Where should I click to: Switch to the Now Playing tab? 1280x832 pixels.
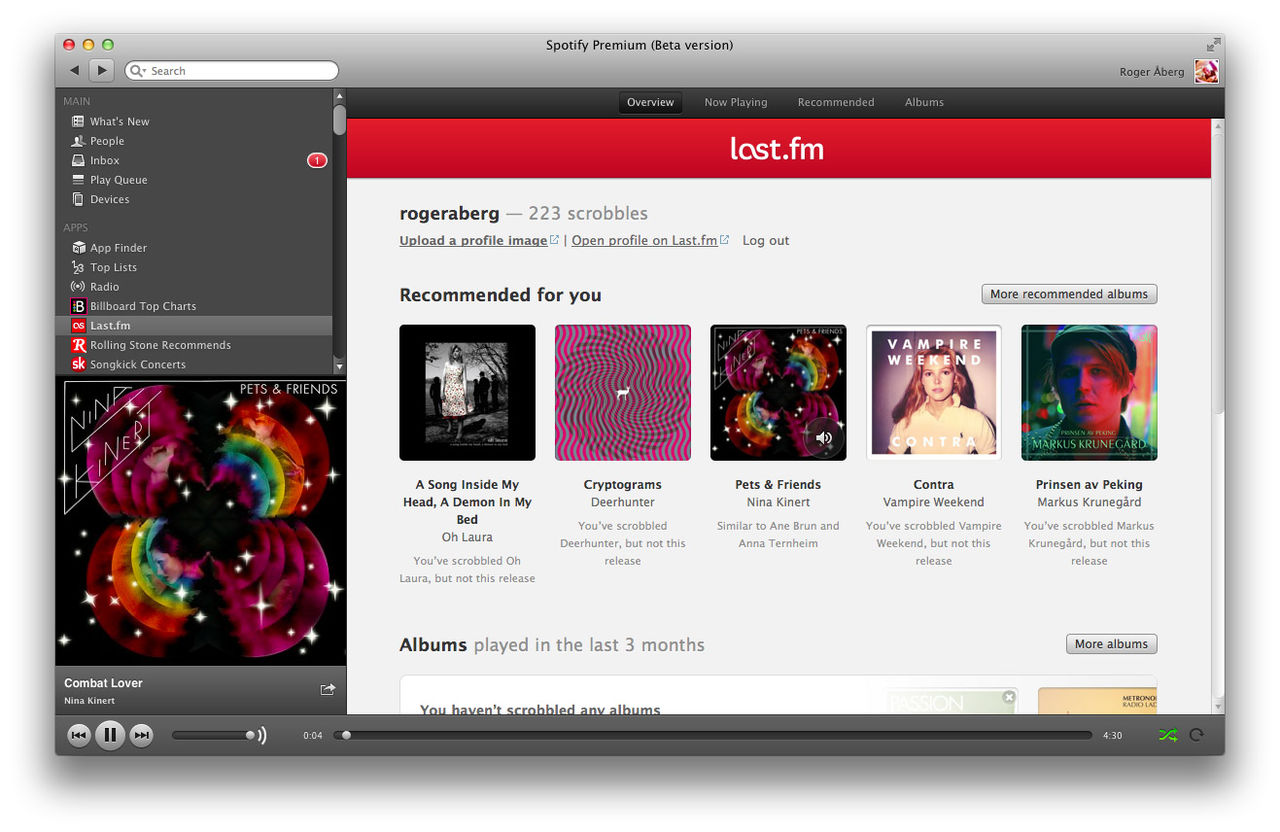(x=735, y=102)
